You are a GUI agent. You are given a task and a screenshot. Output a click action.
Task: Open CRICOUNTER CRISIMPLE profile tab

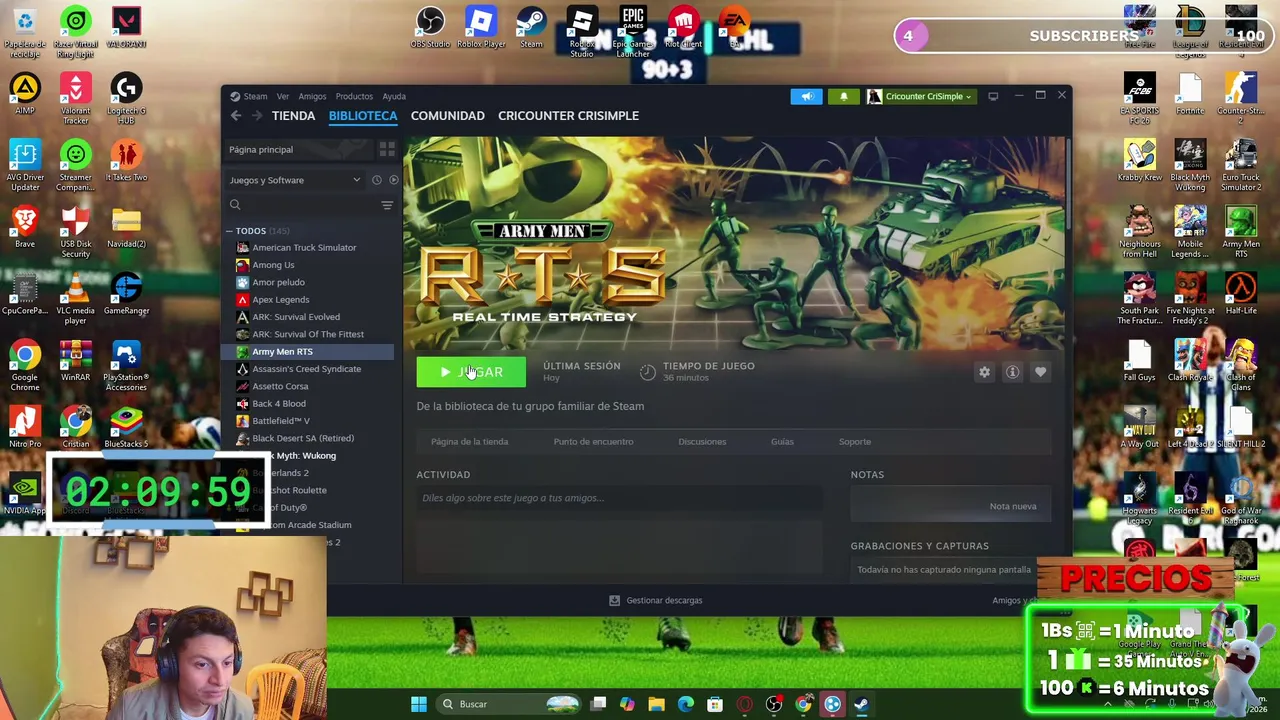[568, 116]
